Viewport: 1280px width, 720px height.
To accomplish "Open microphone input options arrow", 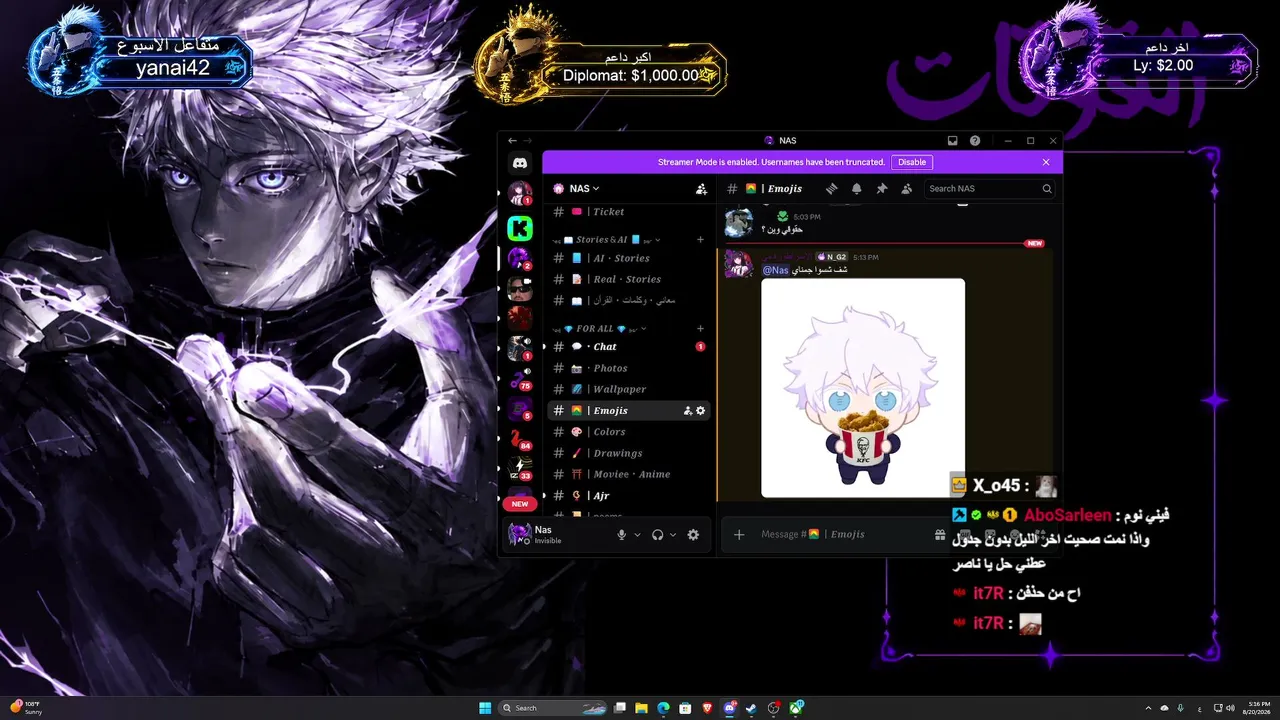I will tap(637, 535).
